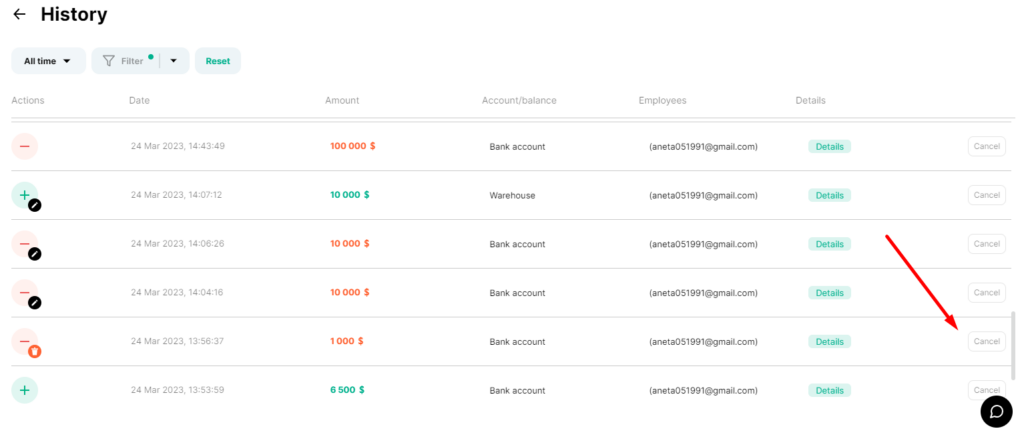Click Bank account on the 14:43:49 row
The height and width of the screenshot is (439, 1024).
pos(517,146)
